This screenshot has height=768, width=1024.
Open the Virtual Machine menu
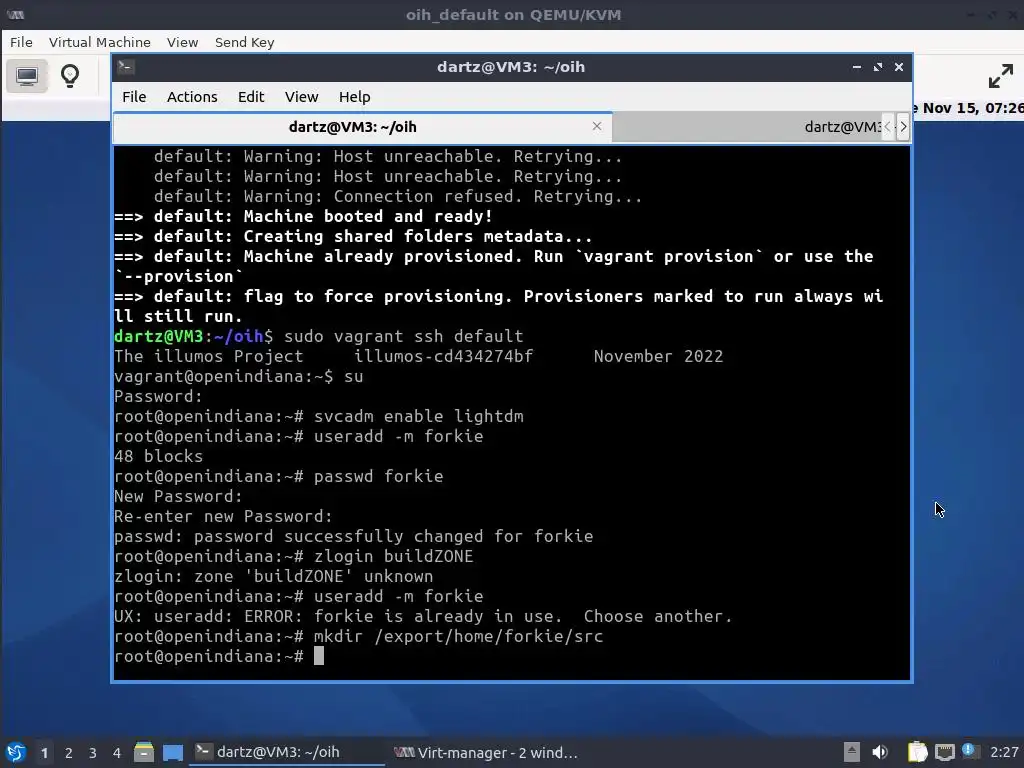(x=99, y=42)
